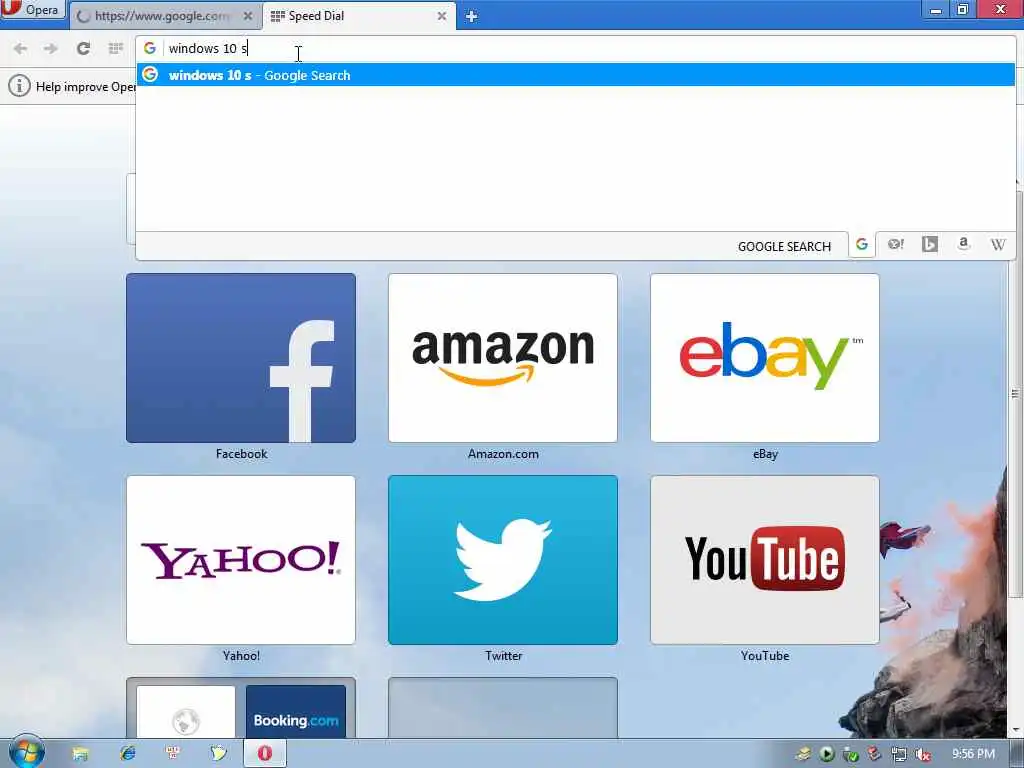Open the Twitter speed dial tile
Screen dimensions: 1024x768
[503, 560]
